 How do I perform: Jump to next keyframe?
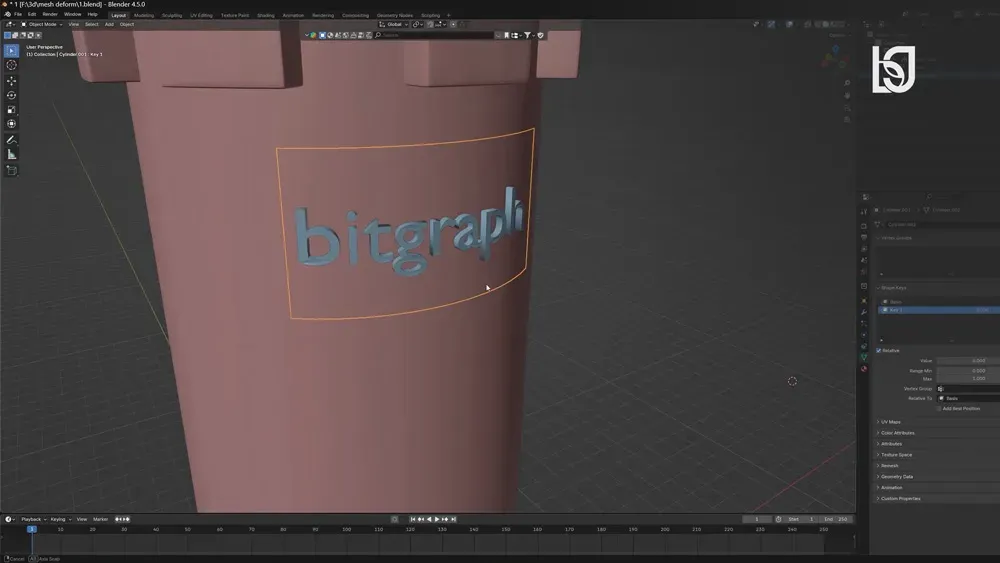pyautogui.click(x=445, y=519)
